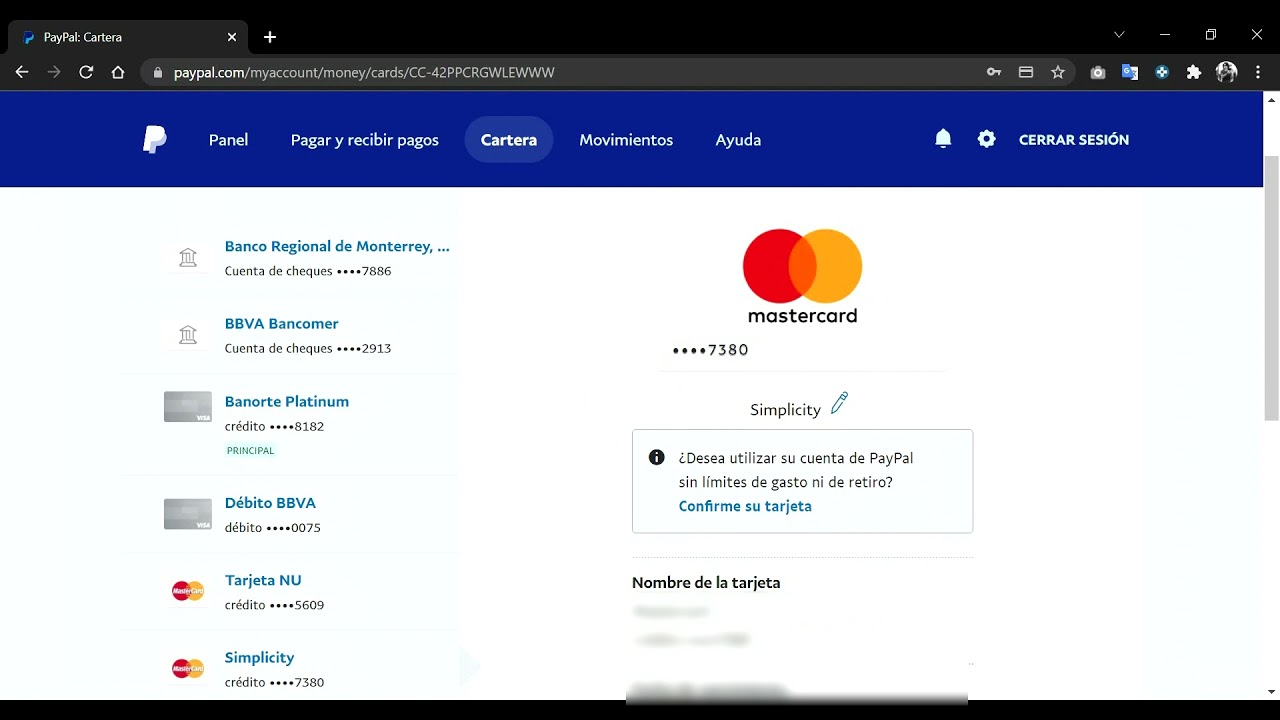1280x720 pixels.
Task: Close the PayPal: Cartera tab
Action: tap(232, 37)
